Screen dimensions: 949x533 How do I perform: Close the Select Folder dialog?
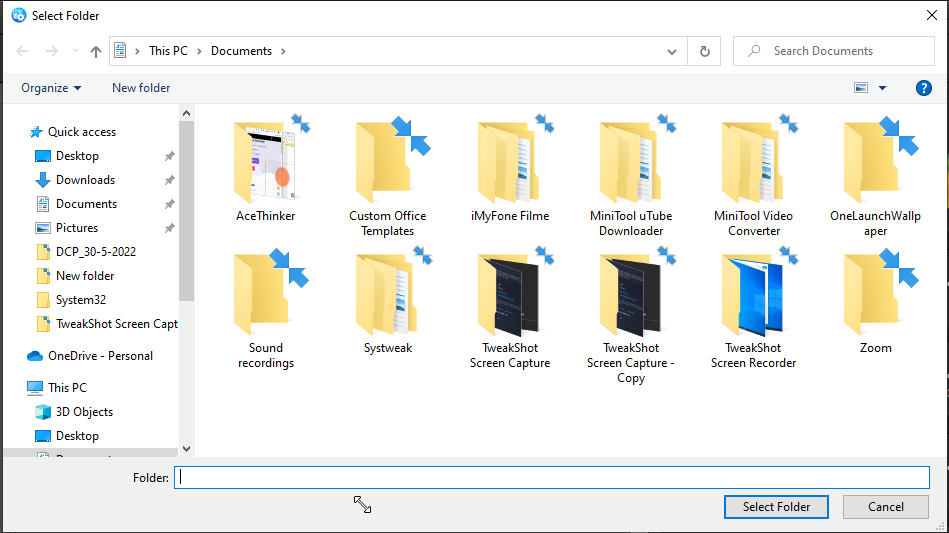click(x=932, y=15)
